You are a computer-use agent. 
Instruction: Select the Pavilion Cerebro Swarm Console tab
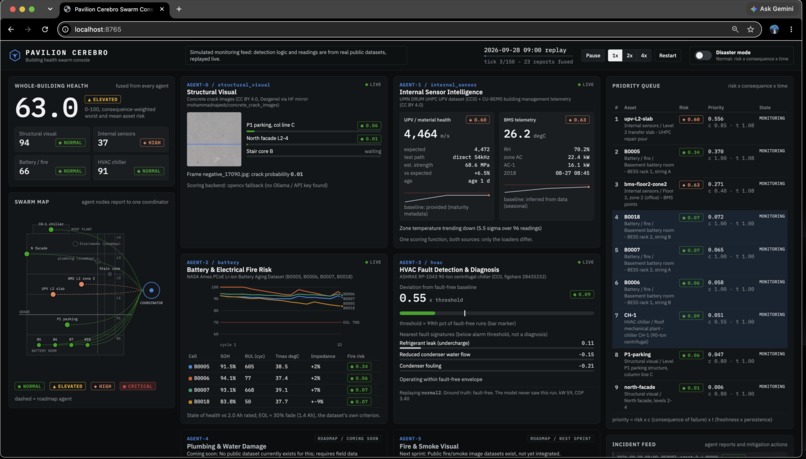(114, 9)
